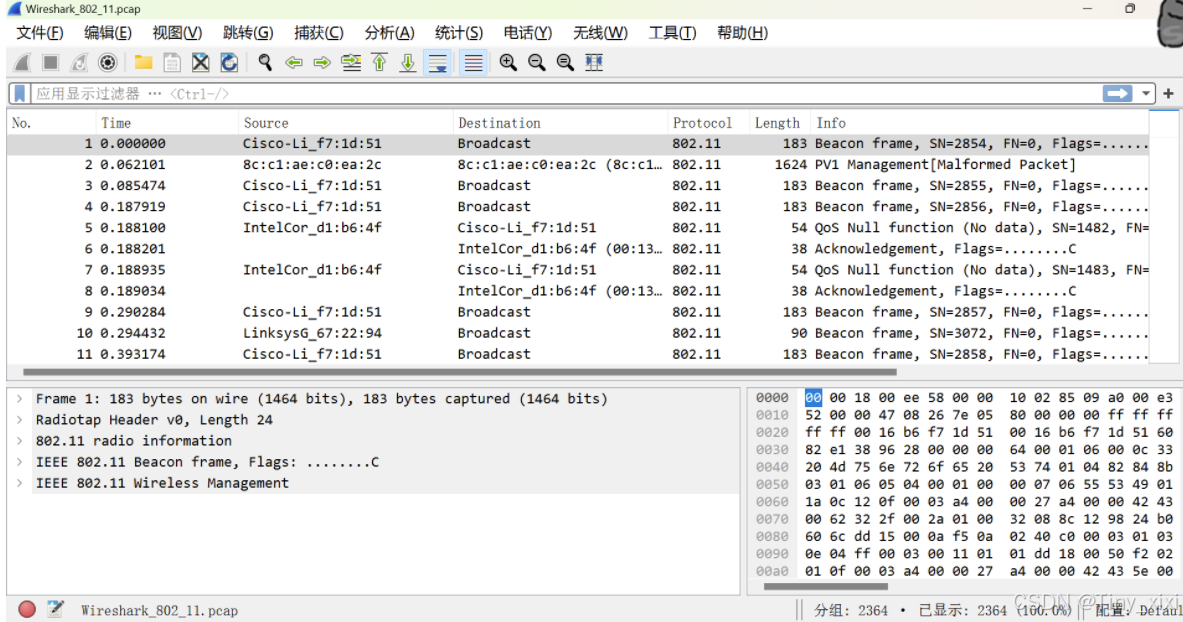Go forward in packet history arrow
The image size is (1183, 622).
322,63
